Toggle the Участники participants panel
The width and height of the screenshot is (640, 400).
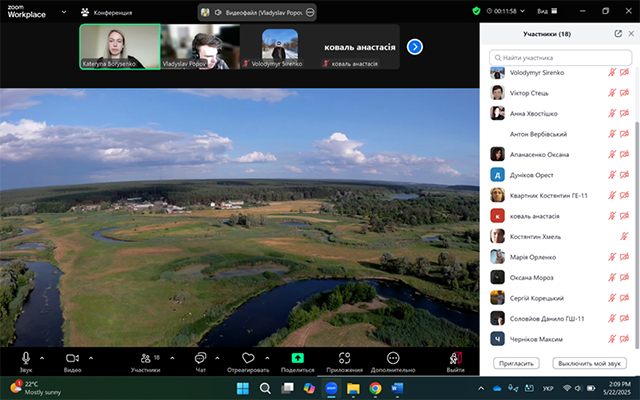145,357
